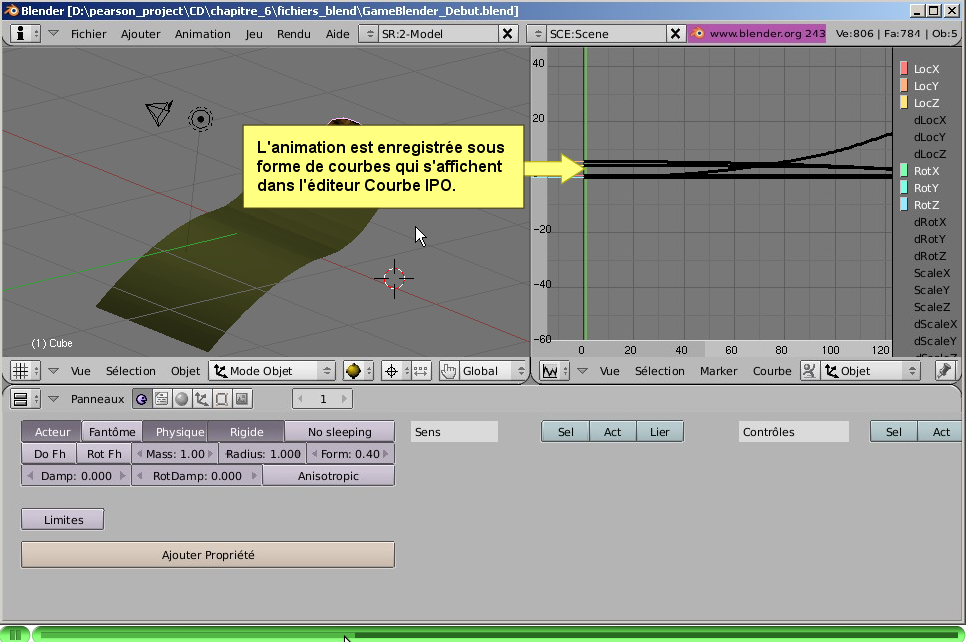Switch to the Shading context sphere icon

pyautogui.click(x=181, y=399)
